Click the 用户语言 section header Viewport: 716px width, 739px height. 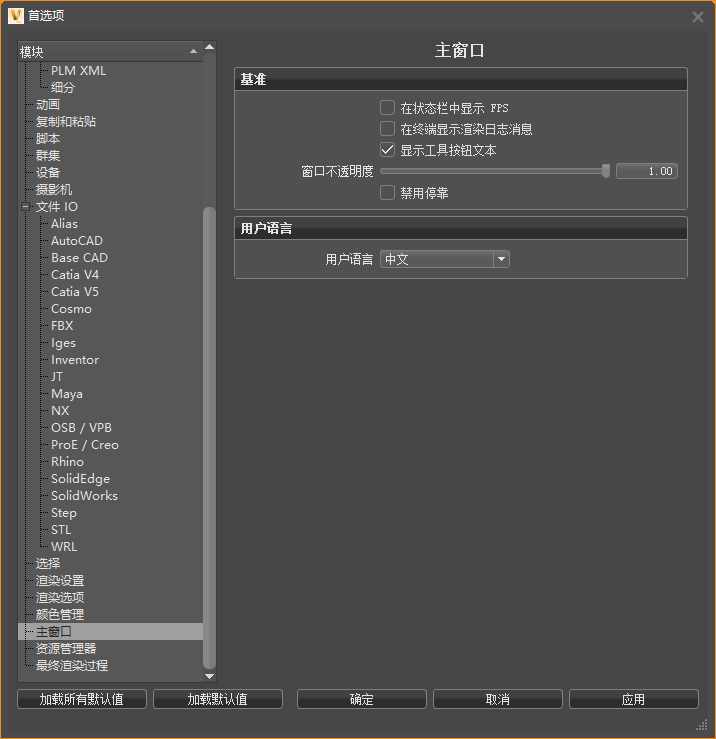click(x=461, y=228)
